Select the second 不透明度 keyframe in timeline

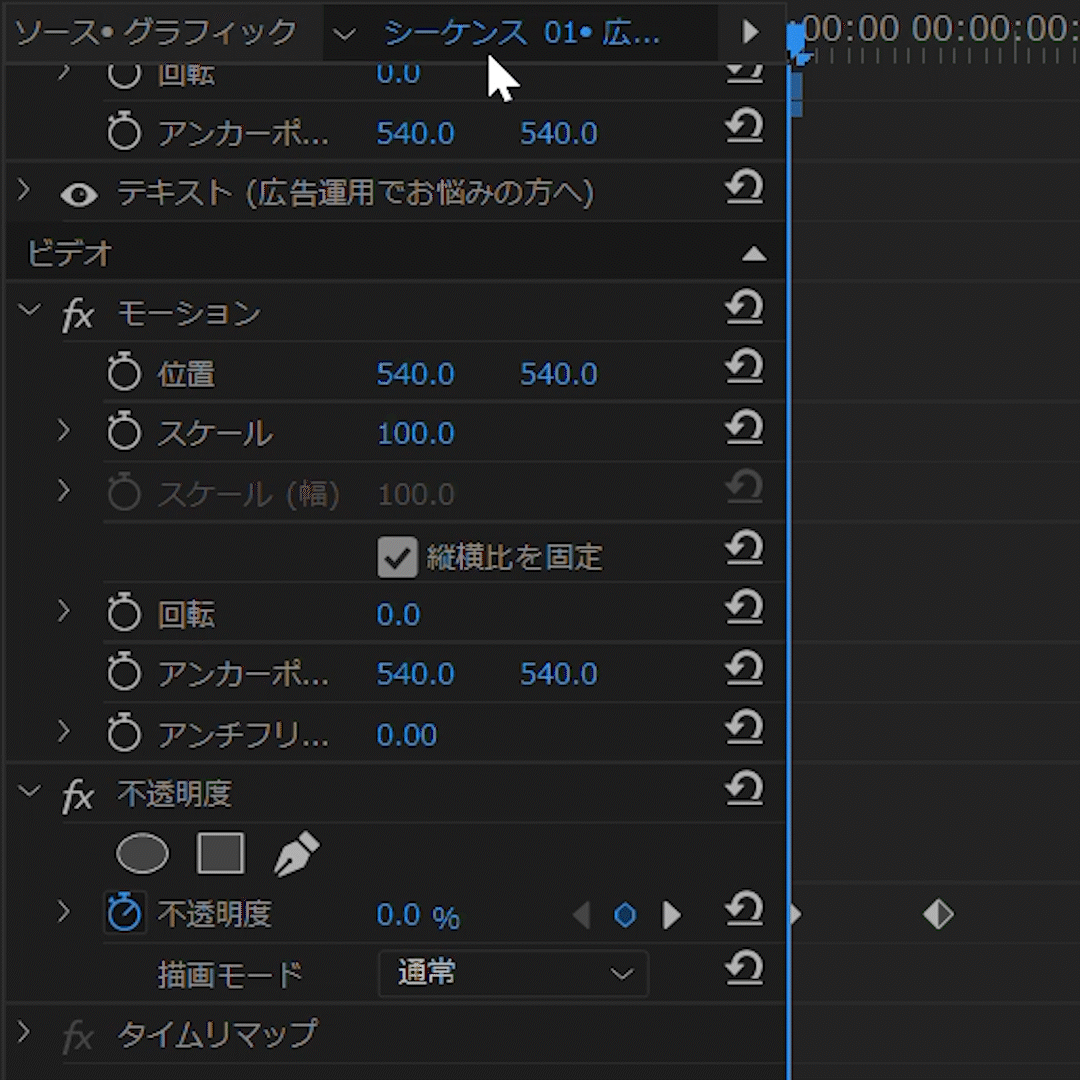tap(938, 914)
